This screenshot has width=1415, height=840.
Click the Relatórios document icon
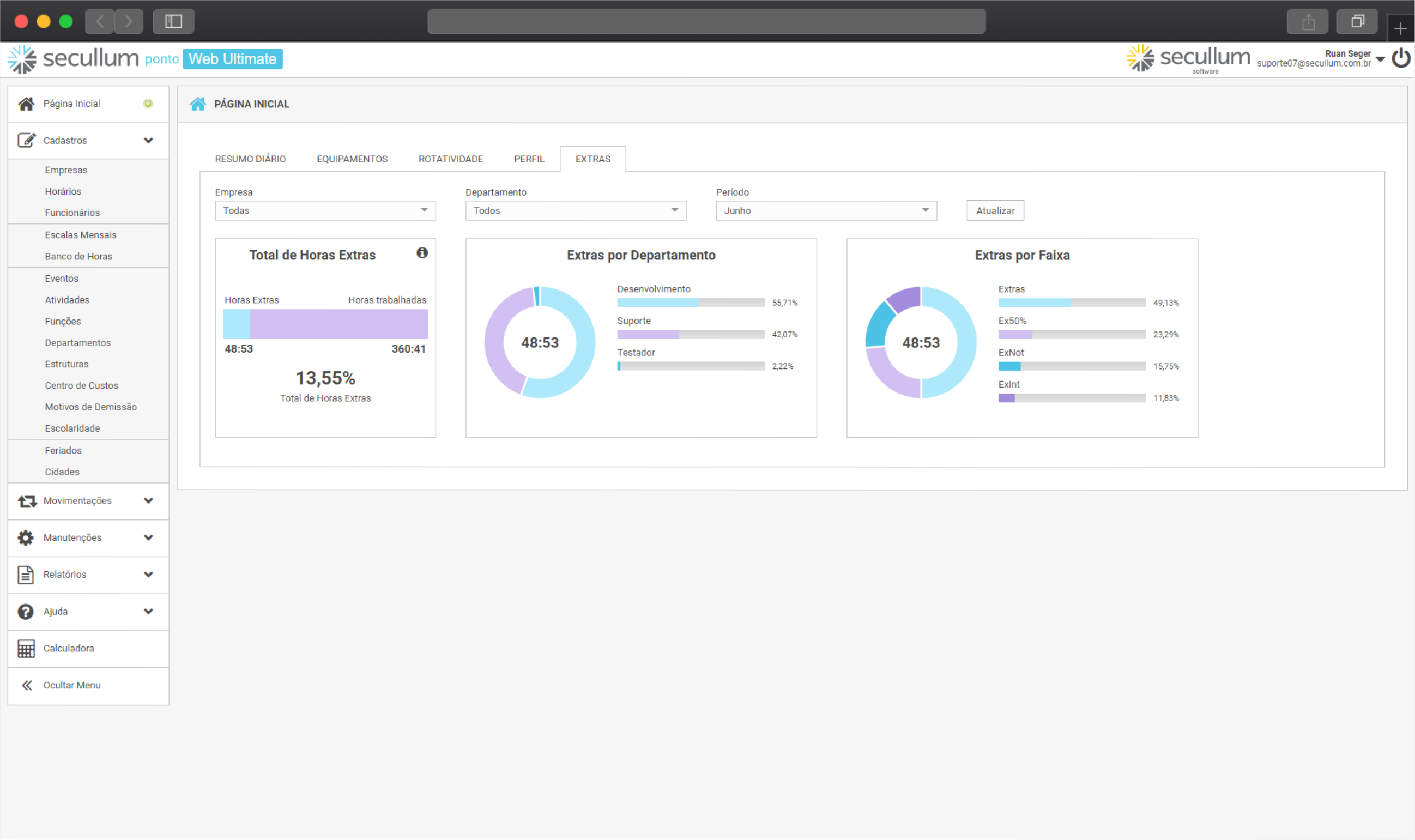pyautogui.click(x=26, y=575)
